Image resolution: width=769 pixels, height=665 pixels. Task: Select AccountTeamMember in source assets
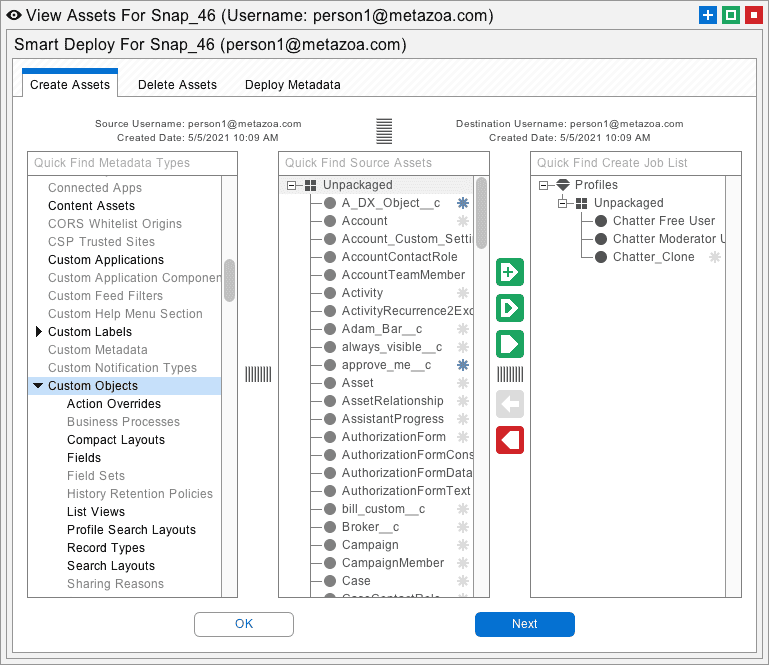[x=403, y=275]
